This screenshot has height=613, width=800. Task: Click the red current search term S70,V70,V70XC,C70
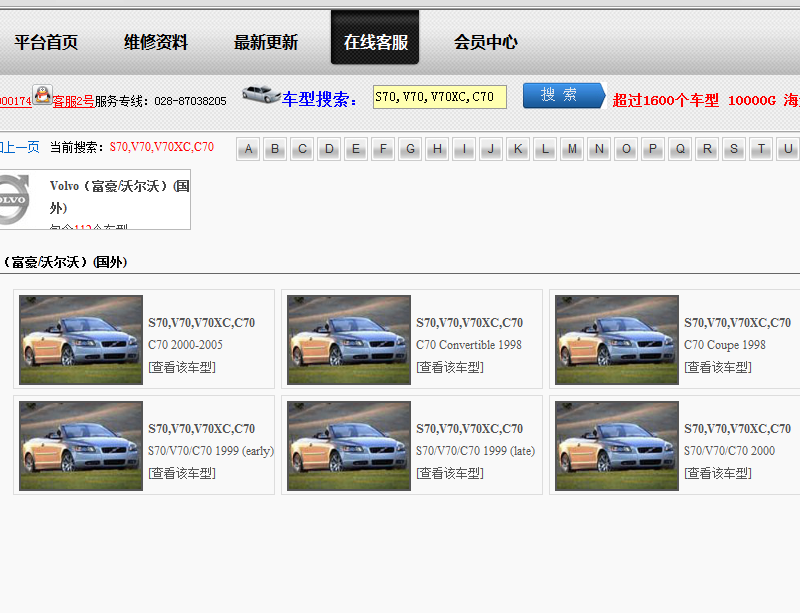(x=162, y=147)
